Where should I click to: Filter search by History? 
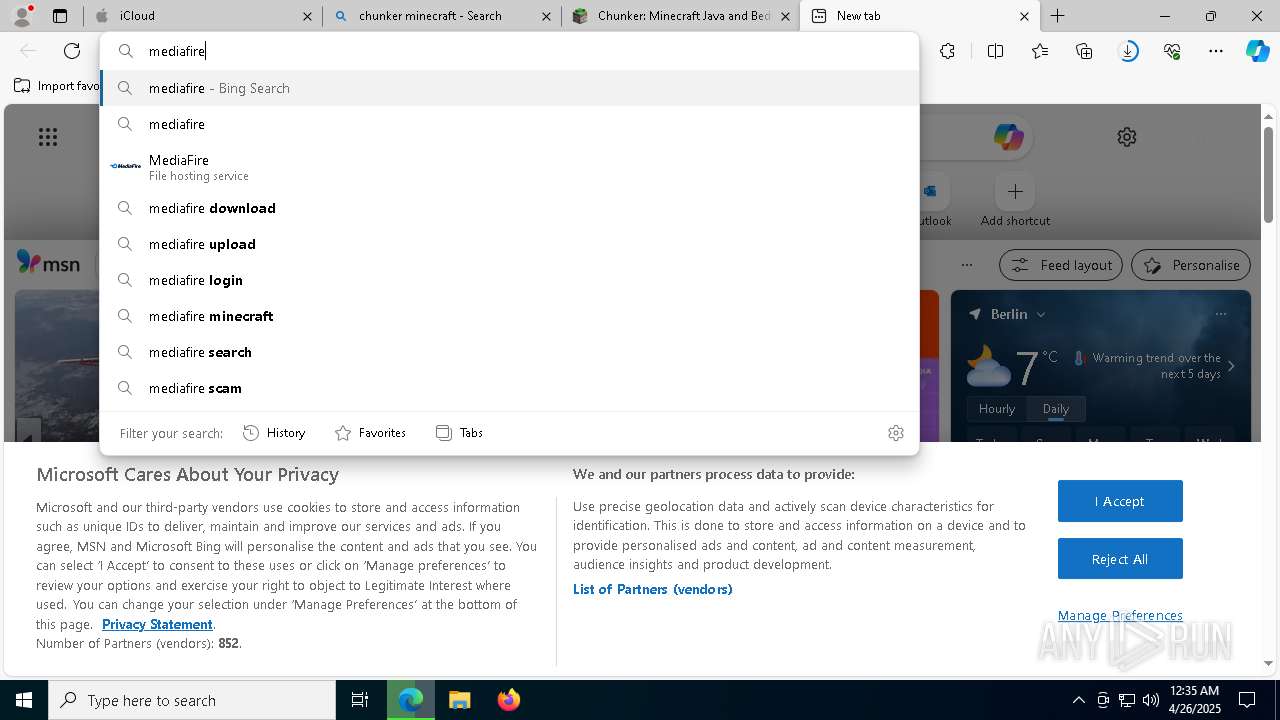pyautogui.click(x=275, y=433)
